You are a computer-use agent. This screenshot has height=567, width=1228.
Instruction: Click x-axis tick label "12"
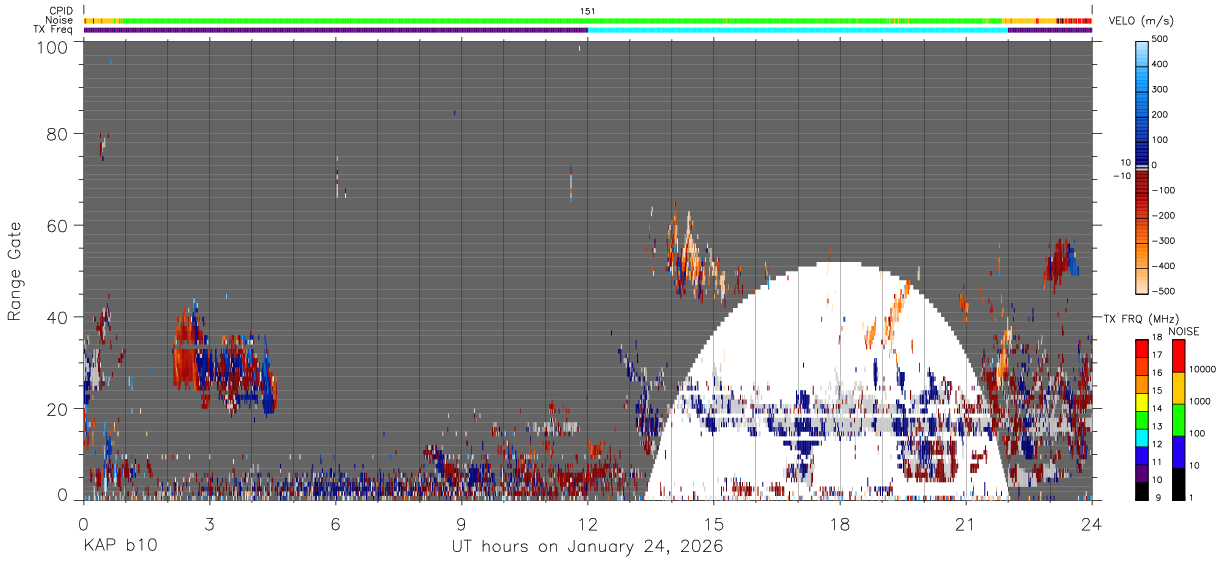(587, 523)
